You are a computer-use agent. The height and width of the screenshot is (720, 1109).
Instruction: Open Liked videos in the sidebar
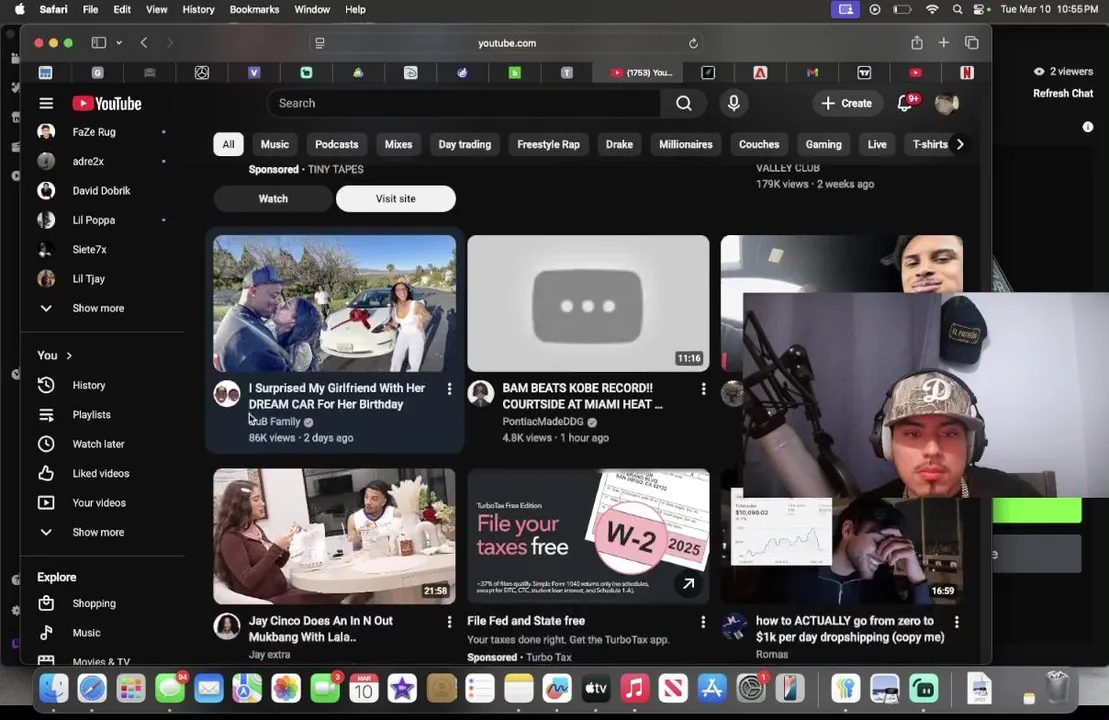click(100, 473)
